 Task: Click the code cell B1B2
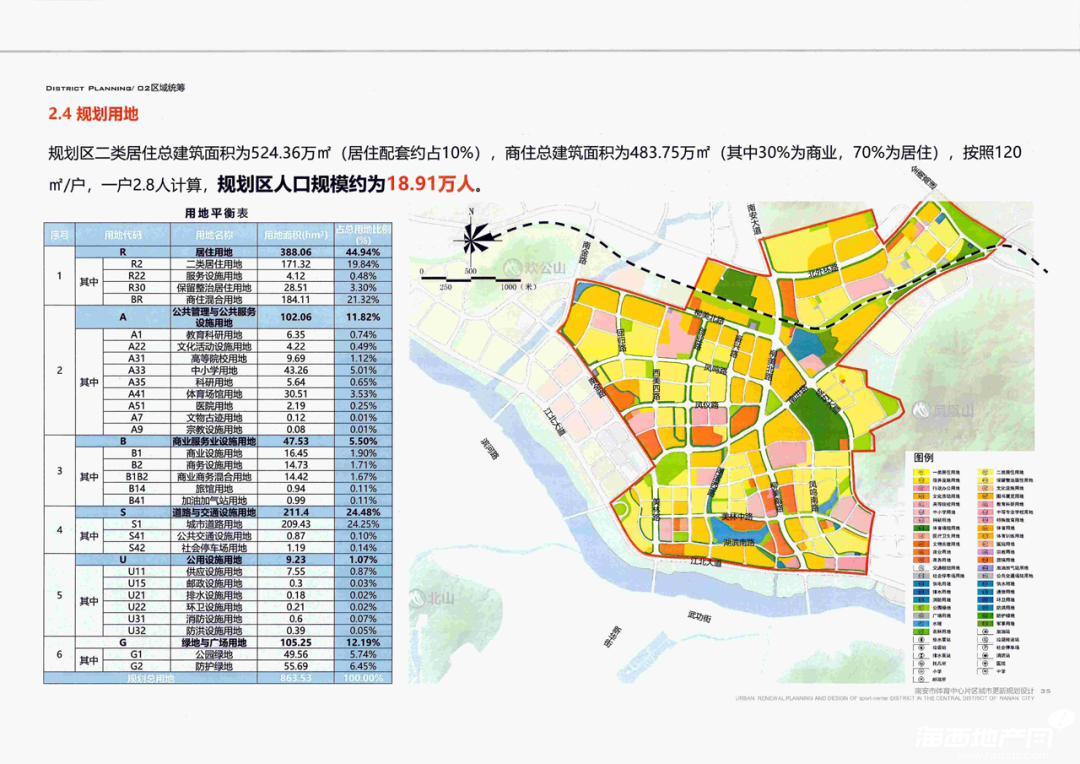pos(136,477)
